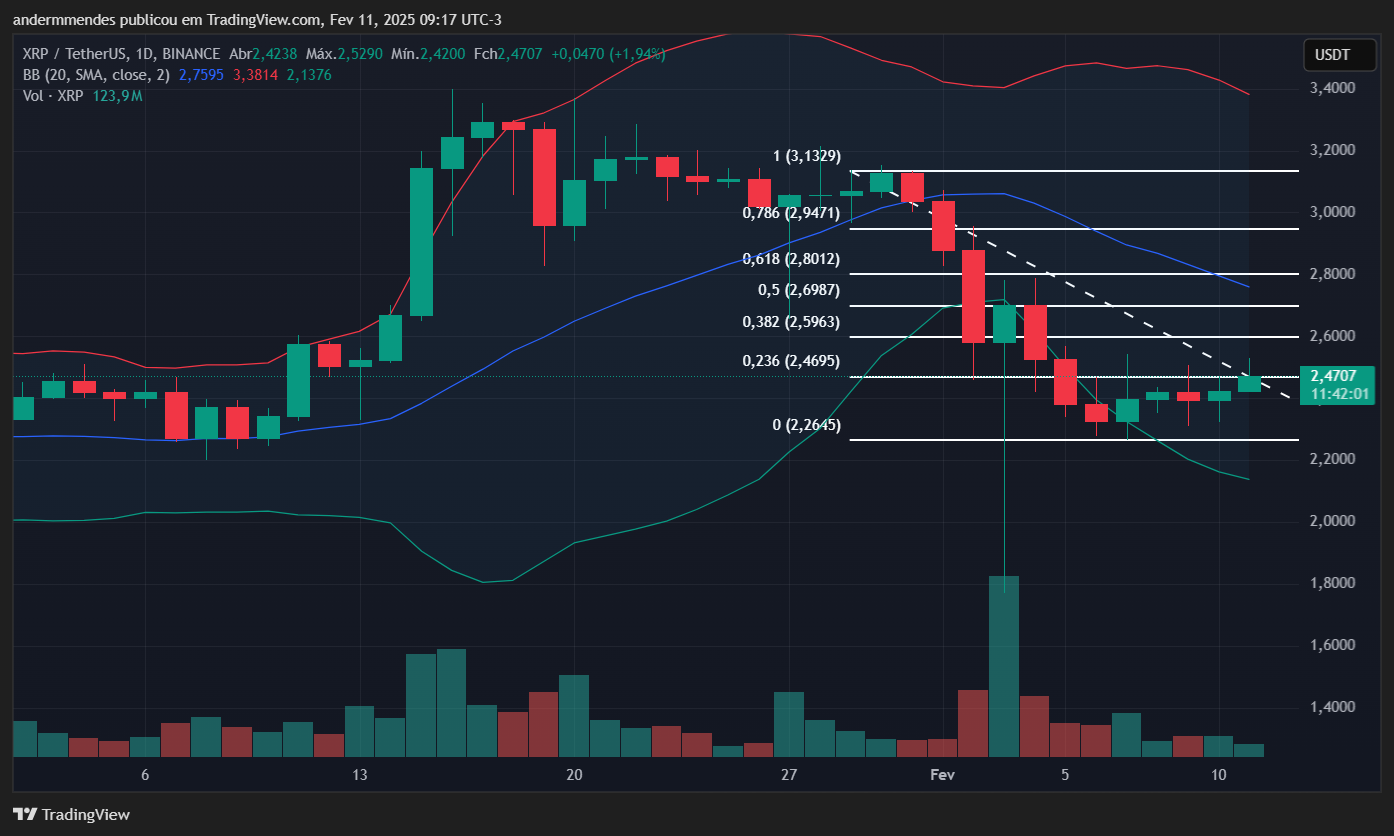Click the BB (20, SMA, close, 2) indicator label
Screen dimensions: 1394x836
tap(95, 75)
